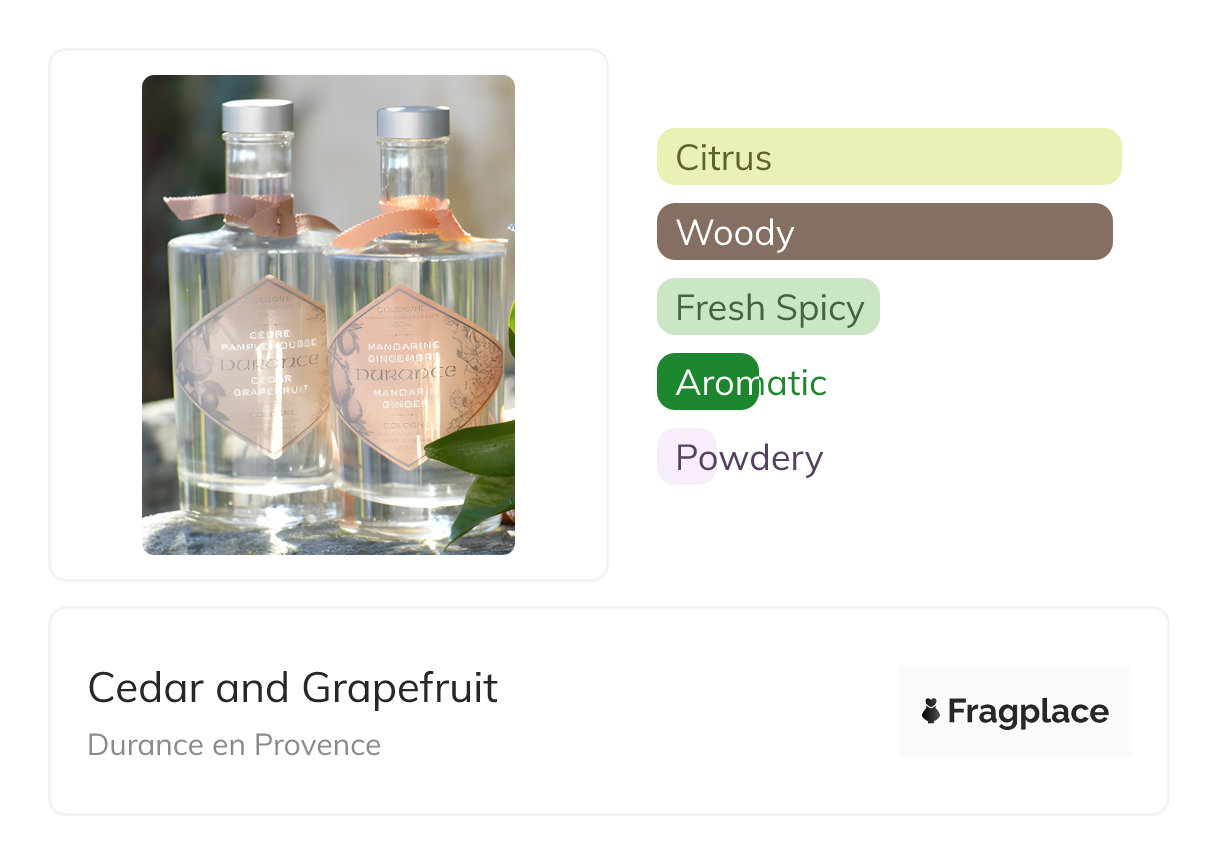
Task: Click the dusty pink ribbon on left bottle
Action: pyautogui.click(x=240, y=211)
